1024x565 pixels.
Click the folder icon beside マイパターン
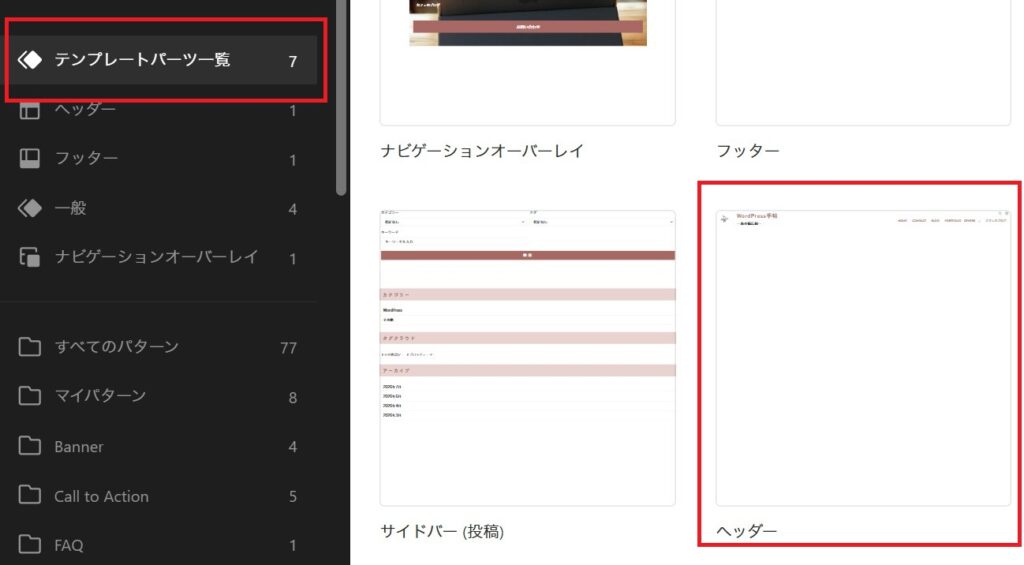pyautogui.click(x=29, y=396)
